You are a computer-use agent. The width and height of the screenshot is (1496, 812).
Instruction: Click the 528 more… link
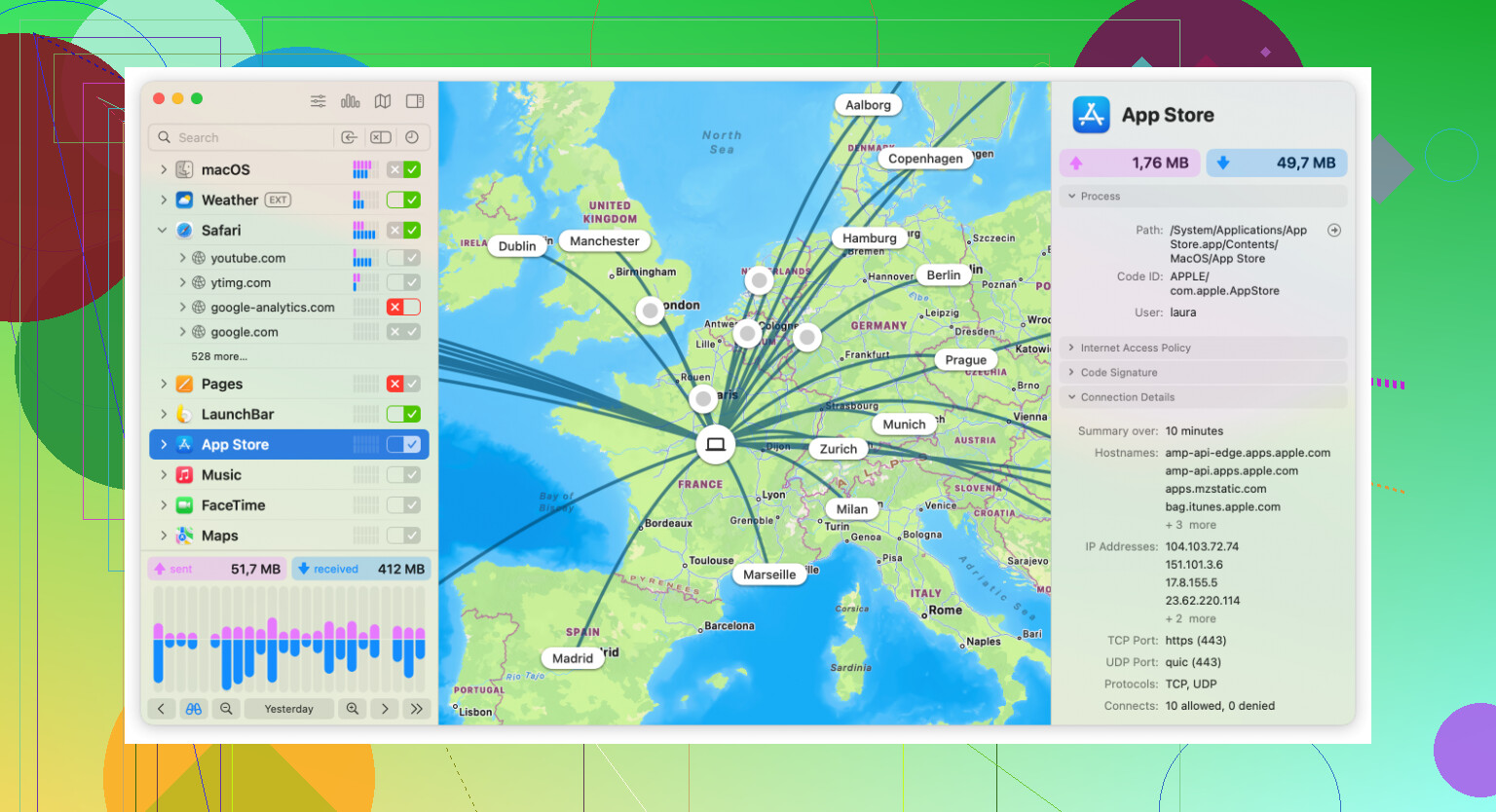[219, 356]
